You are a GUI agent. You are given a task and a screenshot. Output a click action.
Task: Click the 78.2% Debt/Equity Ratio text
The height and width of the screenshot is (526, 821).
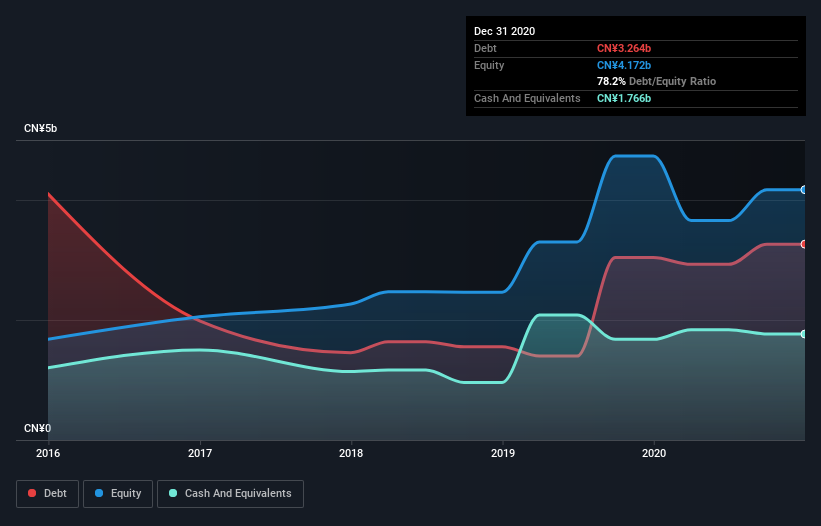click(x=656, y=81)
